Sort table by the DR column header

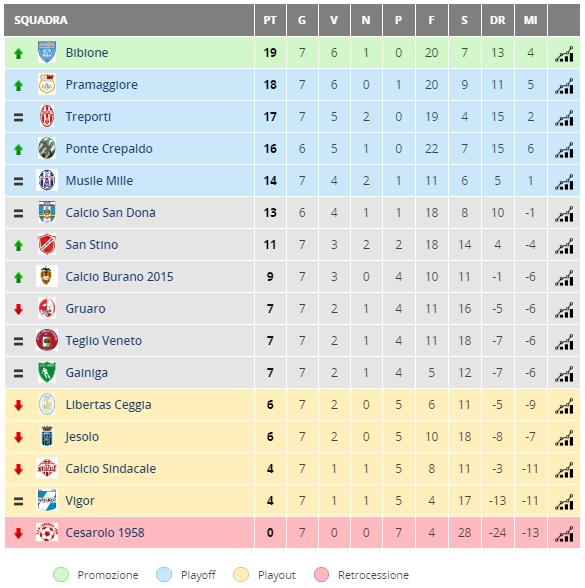point(498,20)
